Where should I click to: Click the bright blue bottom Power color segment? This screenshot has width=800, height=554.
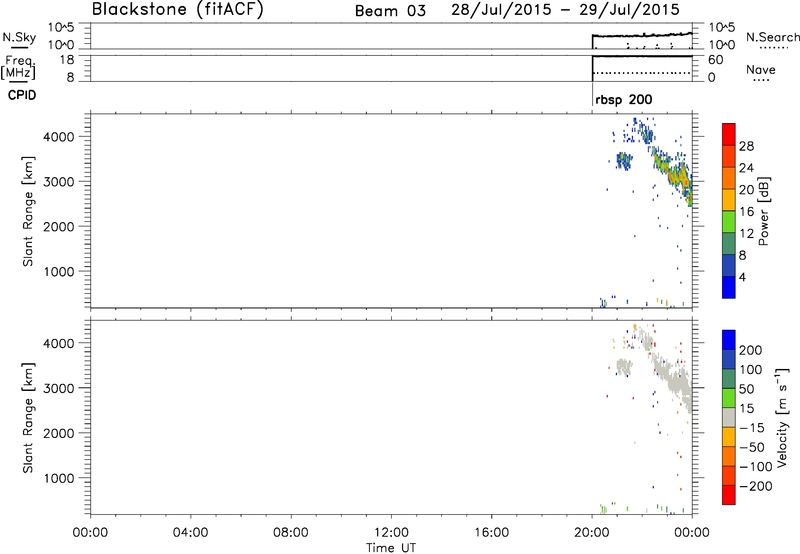coord(729,287)
